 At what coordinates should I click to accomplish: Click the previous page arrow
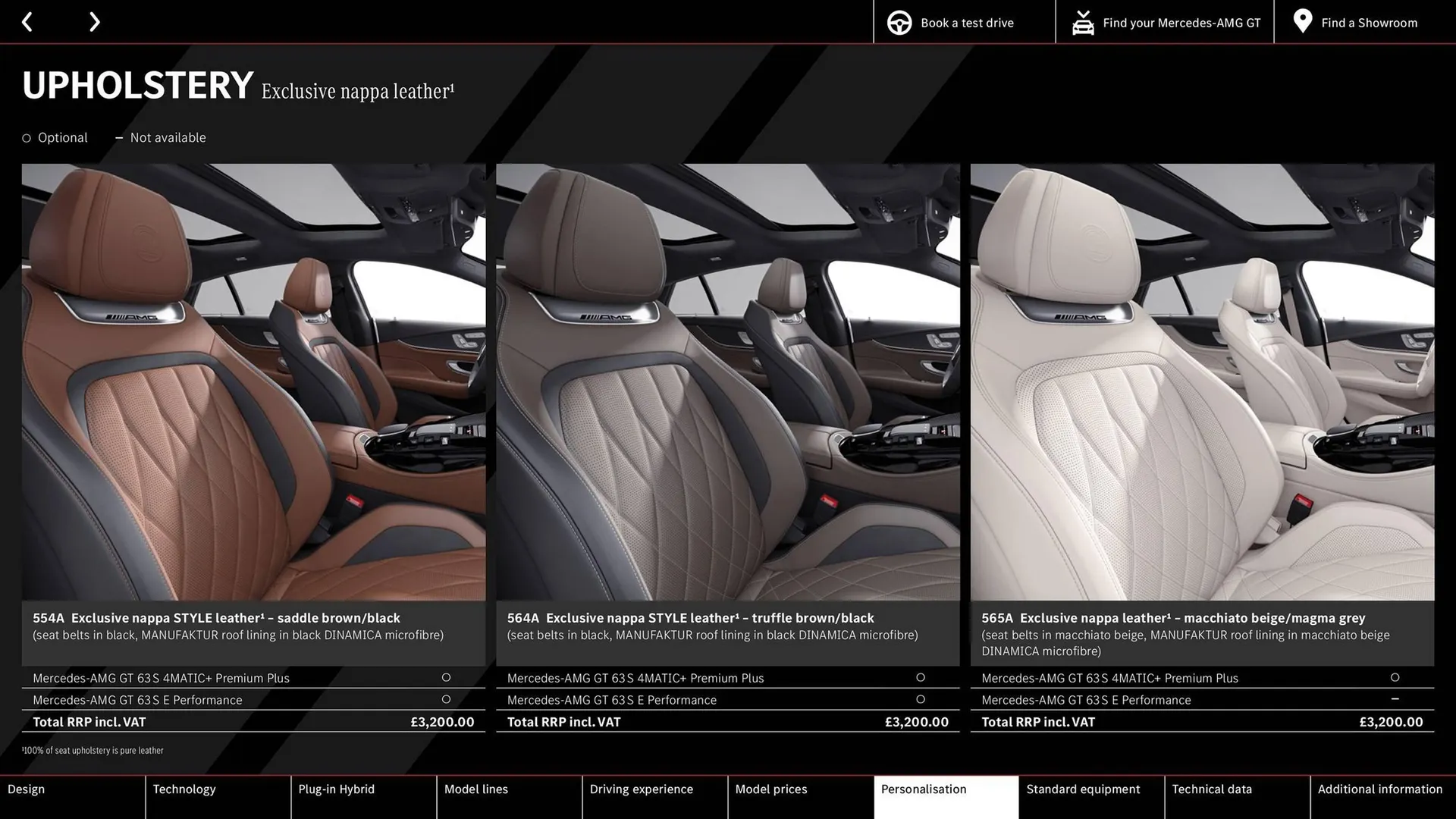point(27,21)
